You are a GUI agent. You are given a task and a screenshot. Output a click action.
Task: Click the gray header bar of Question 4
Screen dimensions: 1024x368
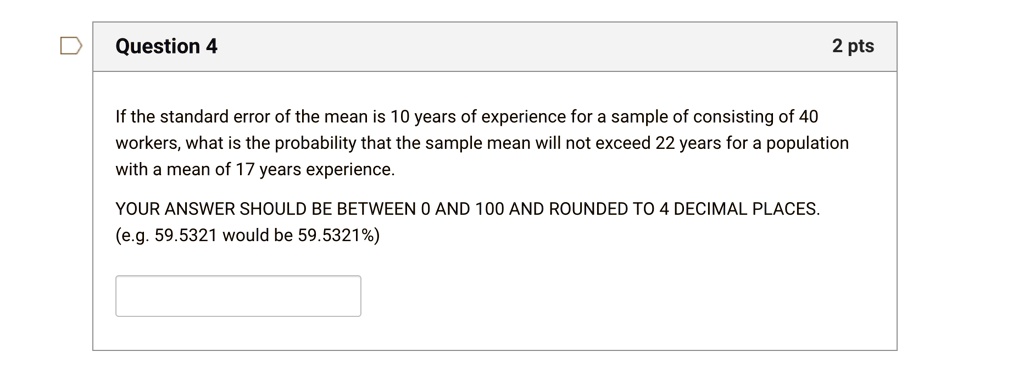pos(494,46)
